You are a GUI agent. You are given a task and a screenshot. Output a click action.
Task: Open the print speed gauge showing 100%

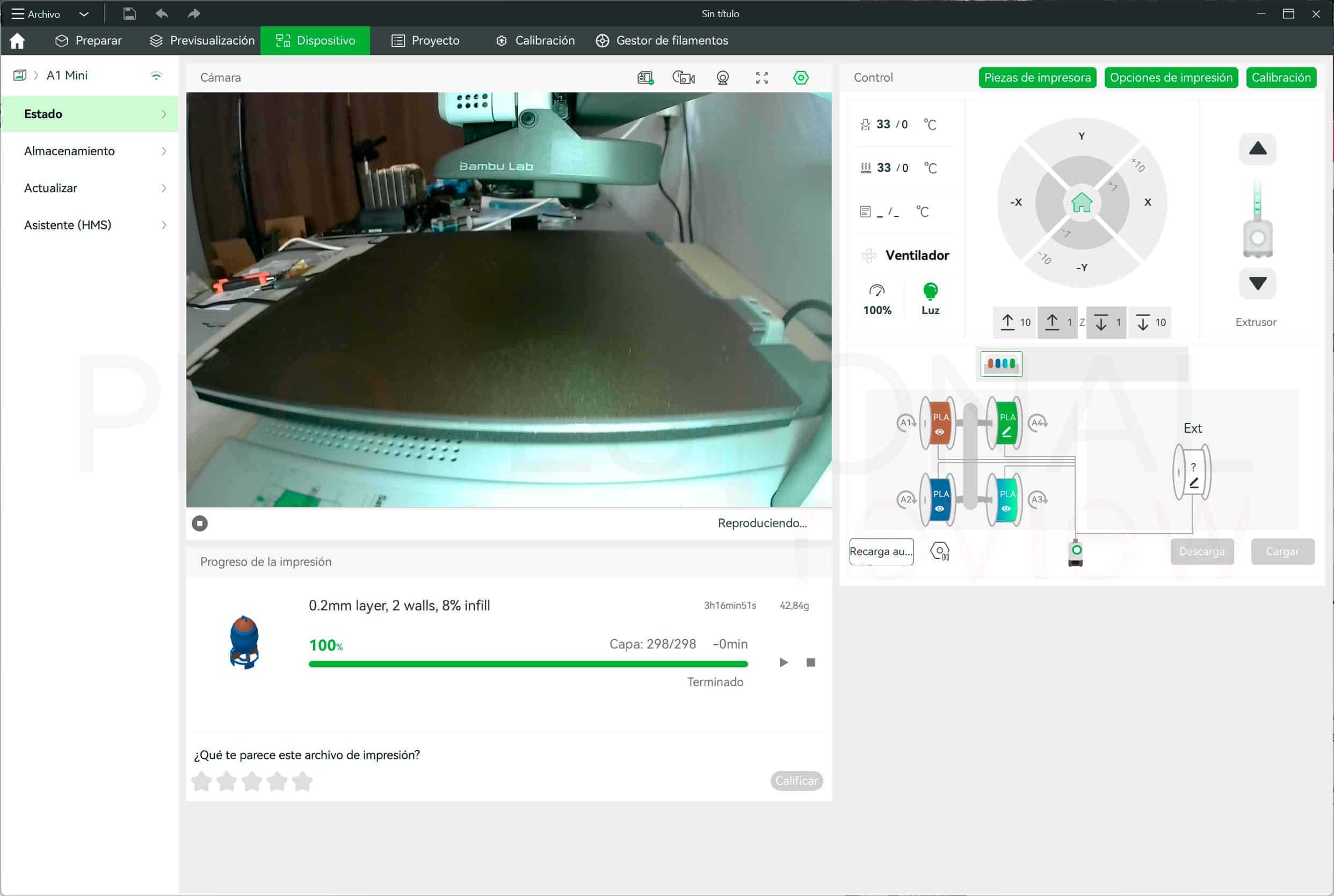877,300
